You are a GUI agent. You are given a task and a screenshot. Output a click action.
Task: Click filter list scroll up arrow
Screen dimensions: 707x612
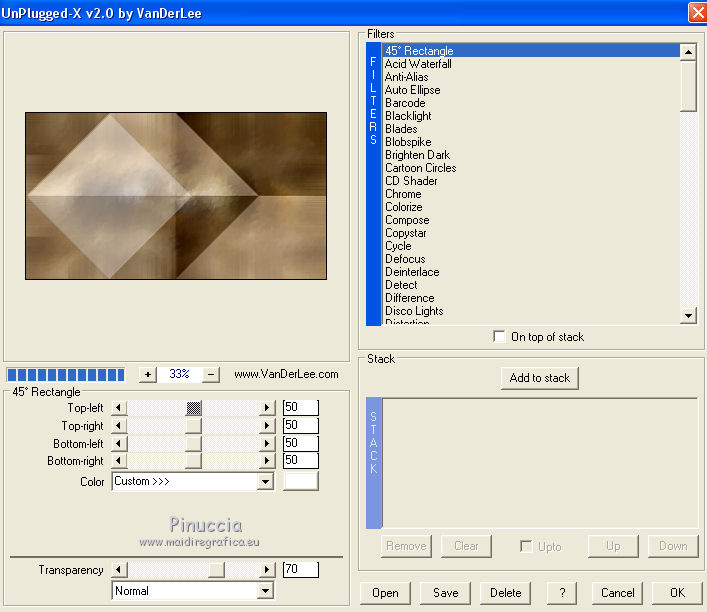click(x=688, y=52)
